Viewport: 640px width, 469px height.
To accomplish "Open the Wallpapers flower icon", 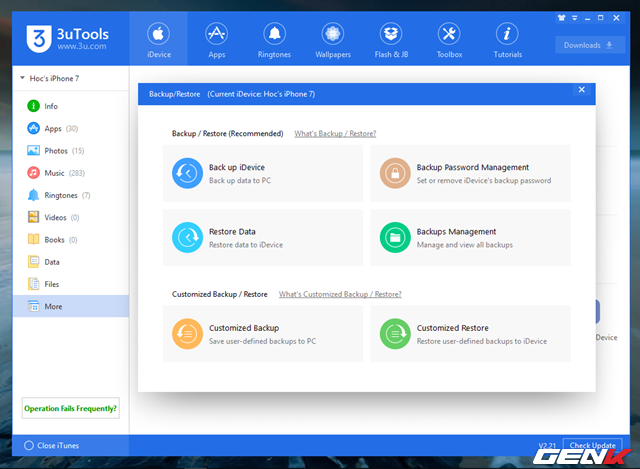I will [x=333, y=33].
